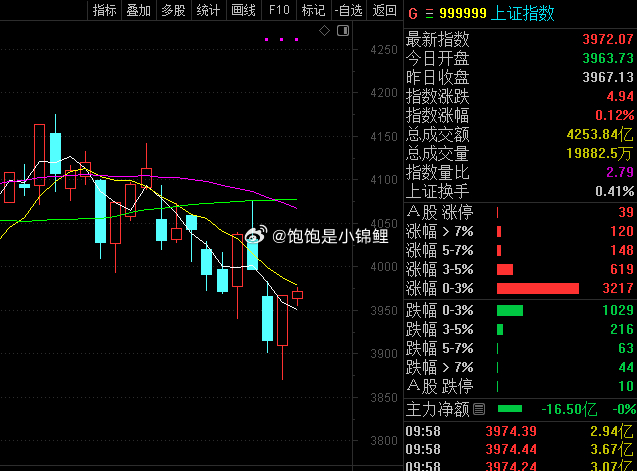Screen dimensions: 637x471
Task: Click index percent change 0.12%
Action: (614, 115)
